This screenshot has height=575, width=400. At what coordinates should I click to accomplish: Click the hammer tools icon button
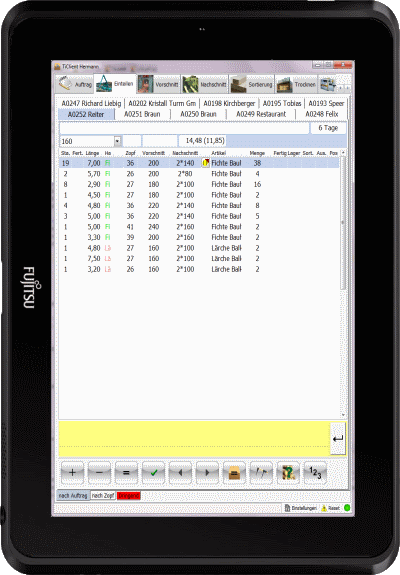261,473
